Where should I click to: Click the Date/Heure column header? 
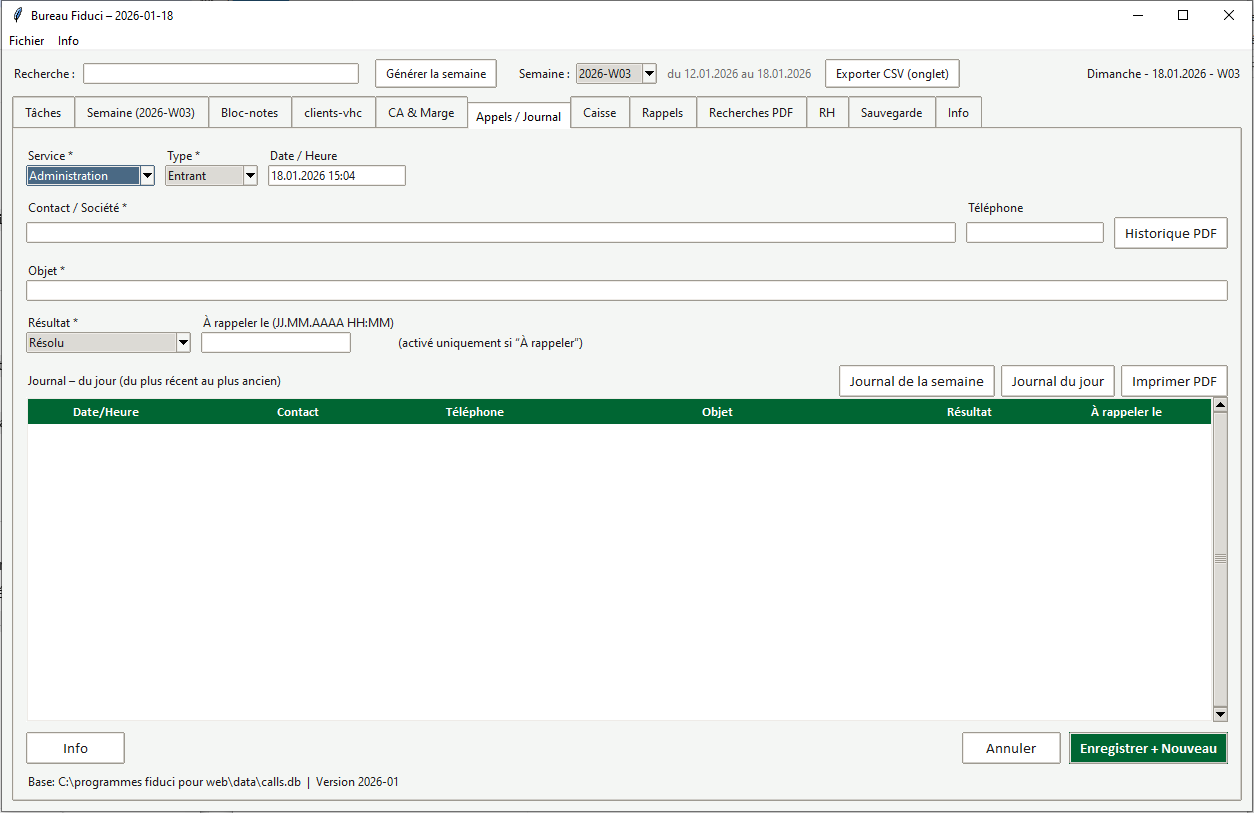coord(106,412)
